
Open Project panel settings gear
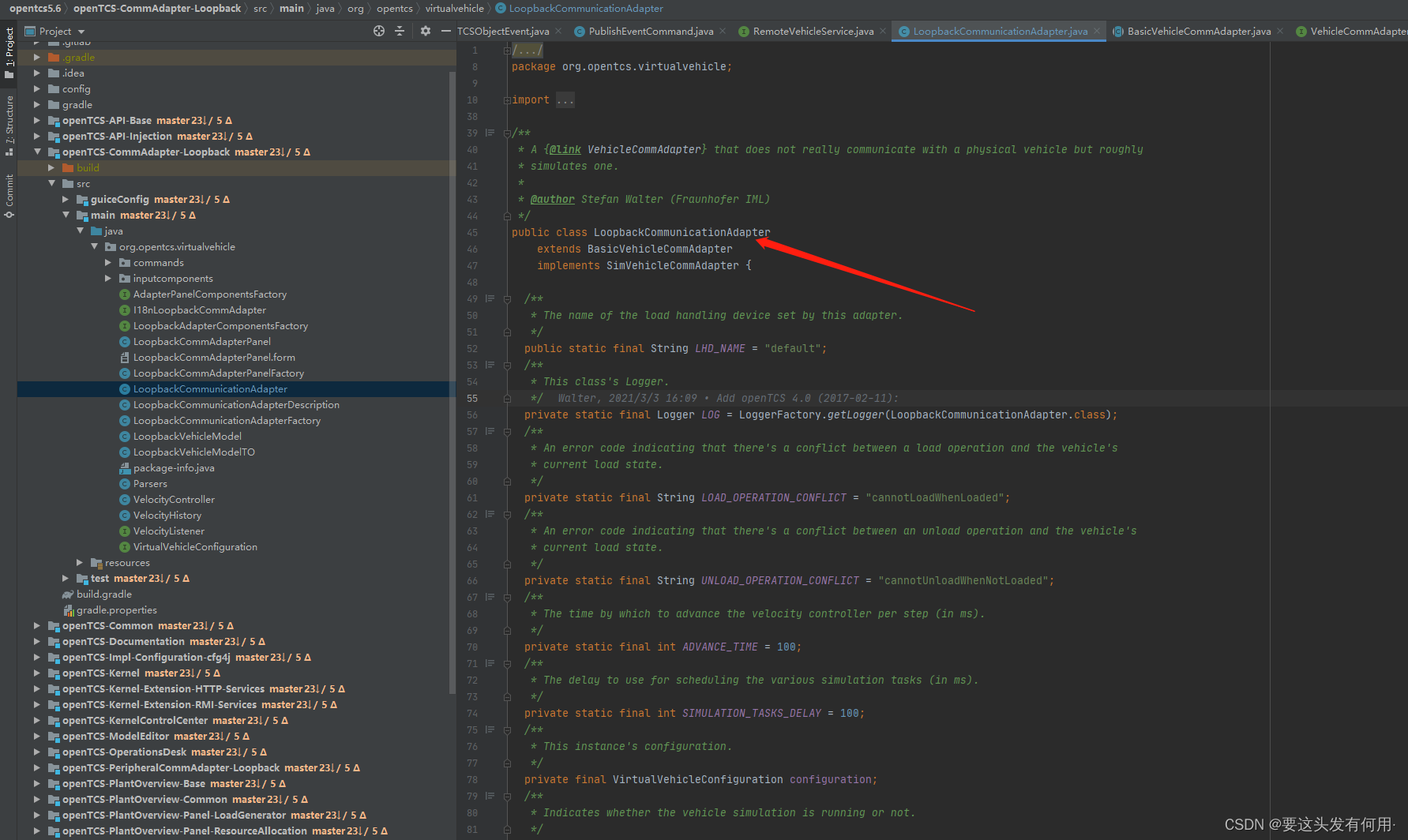click(x=426, y=31)
